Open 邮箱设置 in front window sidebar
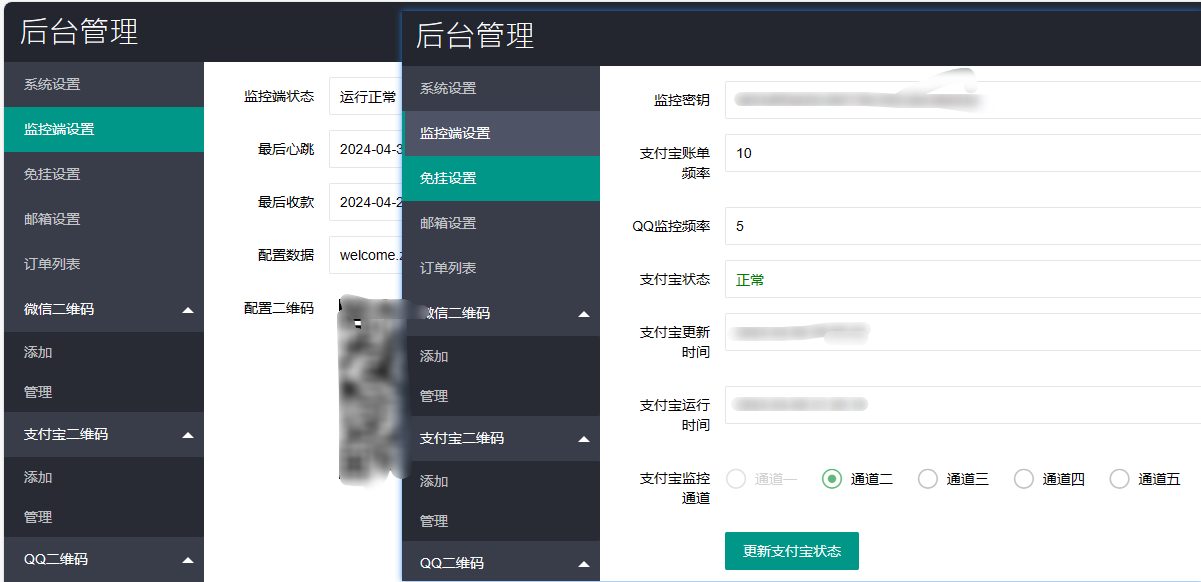Image resolution: width=1201 pixels, height=582 pixels. [501, 223]
